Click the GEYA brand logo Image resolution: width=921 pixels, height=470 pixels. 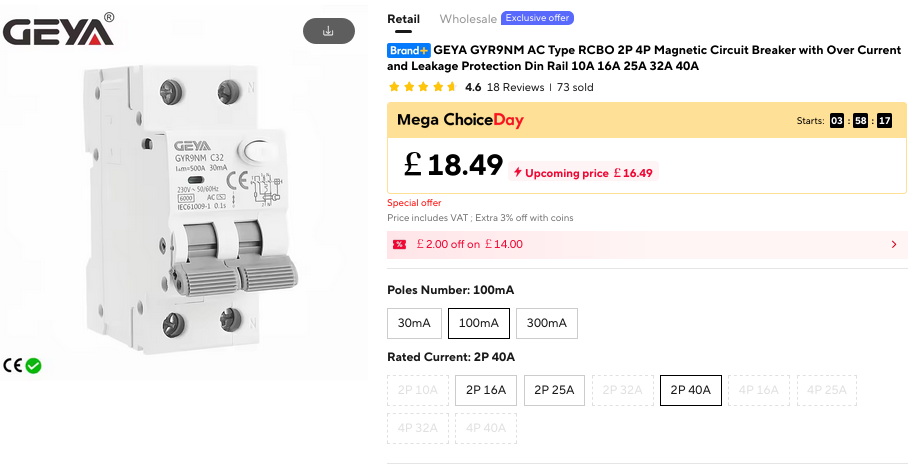[x=59, y=31]
